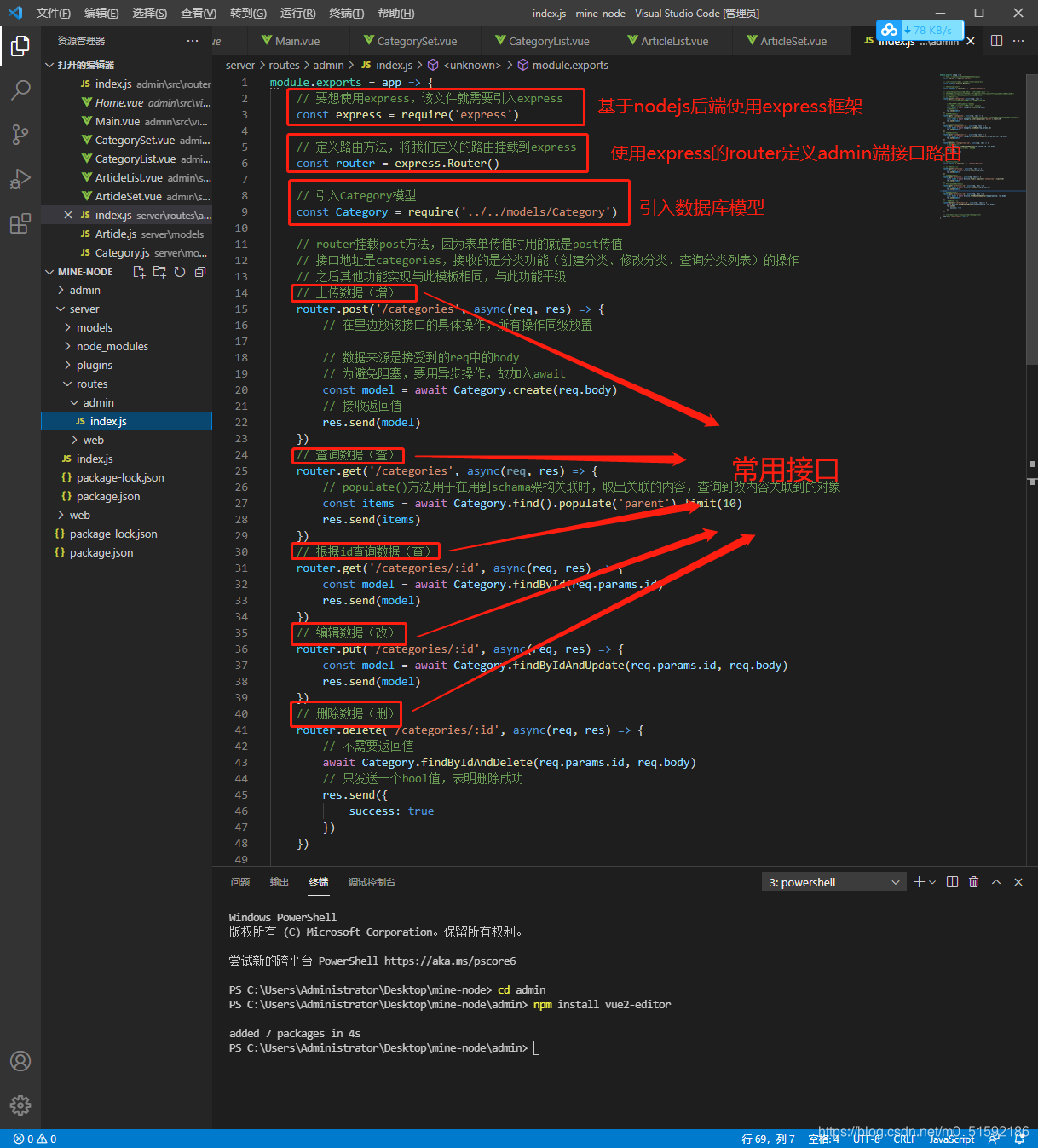Kill terminal with trash icon
1038x1148 pixels.
point(974,882)
